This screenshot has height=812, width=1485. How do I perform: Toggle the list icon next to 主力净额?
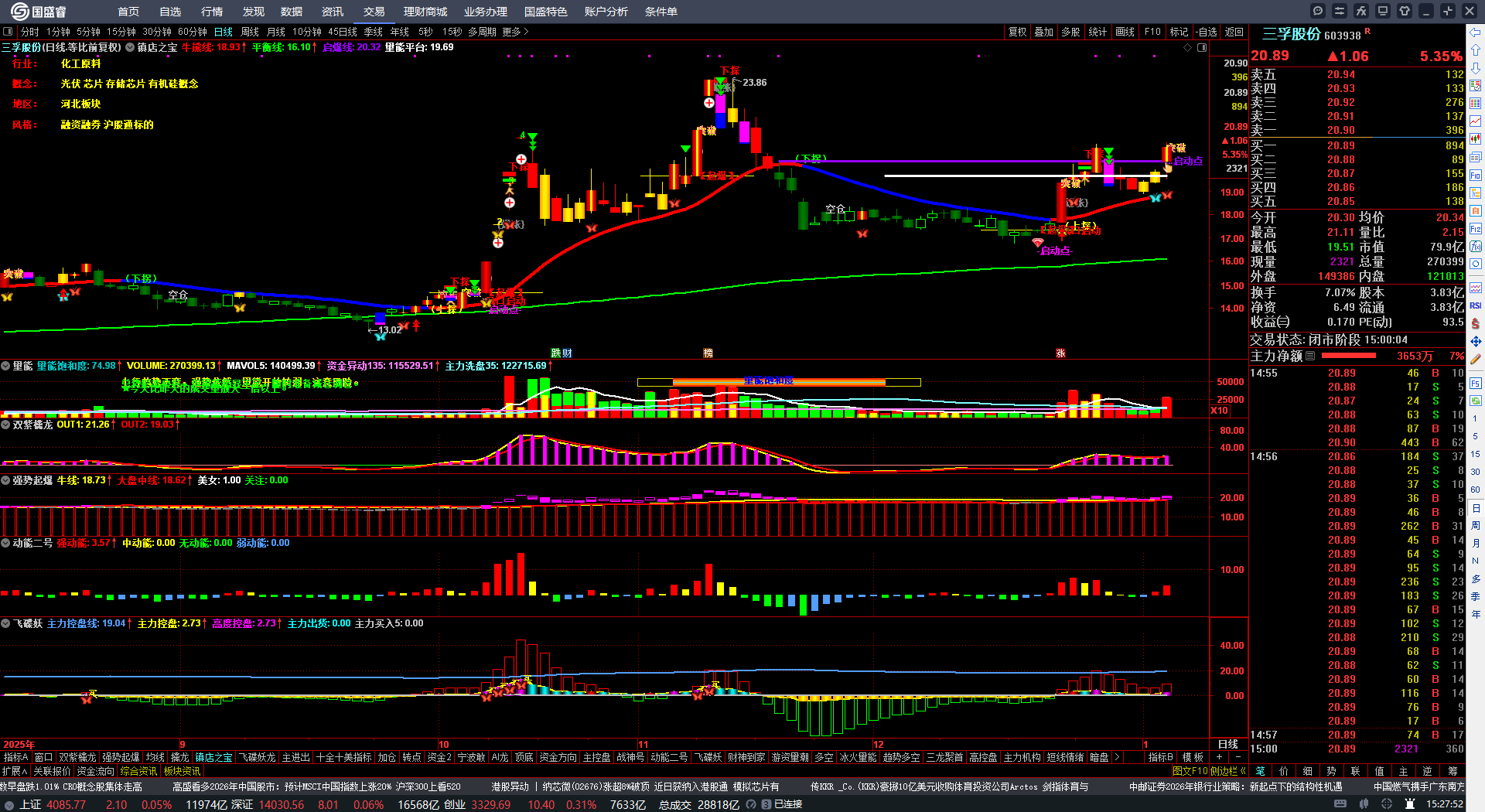point(1310,356)
